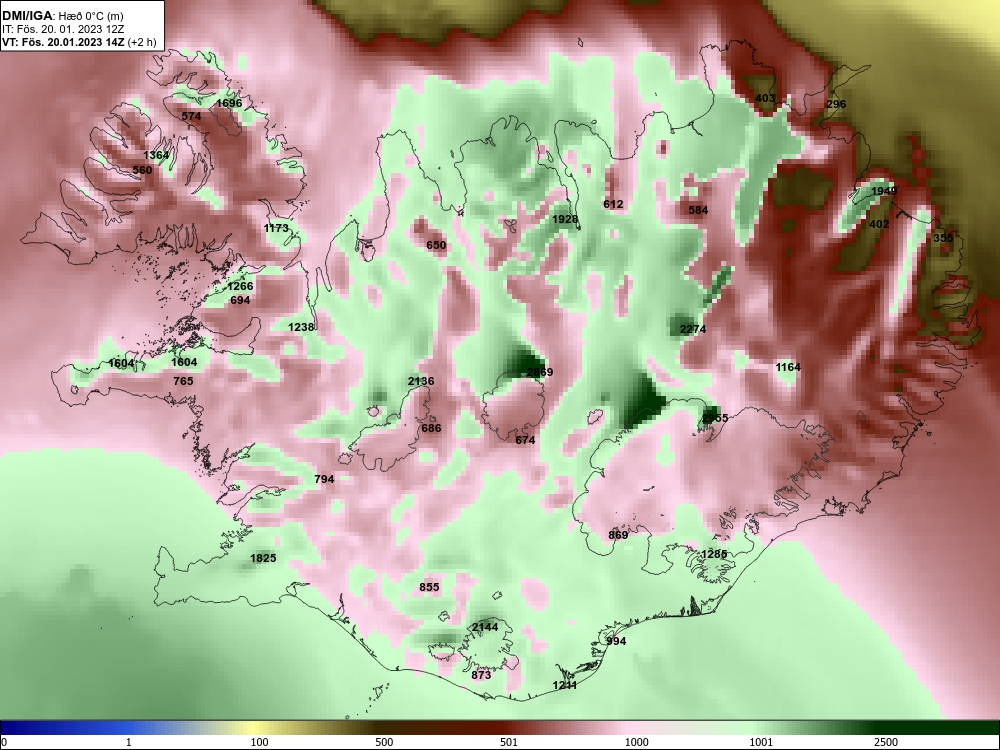Click the 2869 height label
This screenshot has width=1000, height=750.
(x=540, y=372)
